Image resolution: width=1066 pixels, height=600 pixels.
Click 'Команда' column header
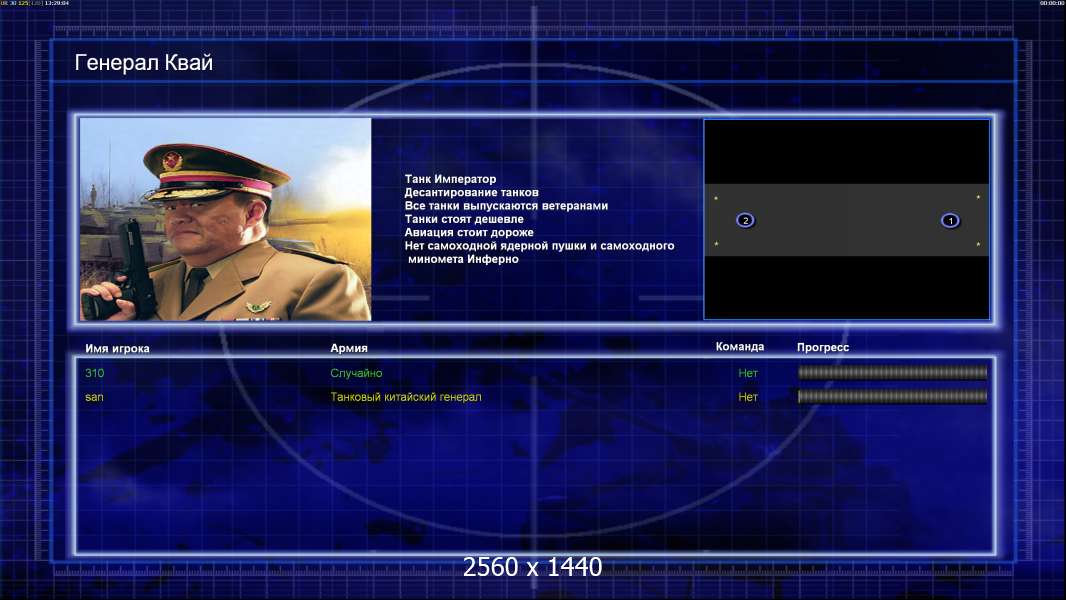pos(740,347)
